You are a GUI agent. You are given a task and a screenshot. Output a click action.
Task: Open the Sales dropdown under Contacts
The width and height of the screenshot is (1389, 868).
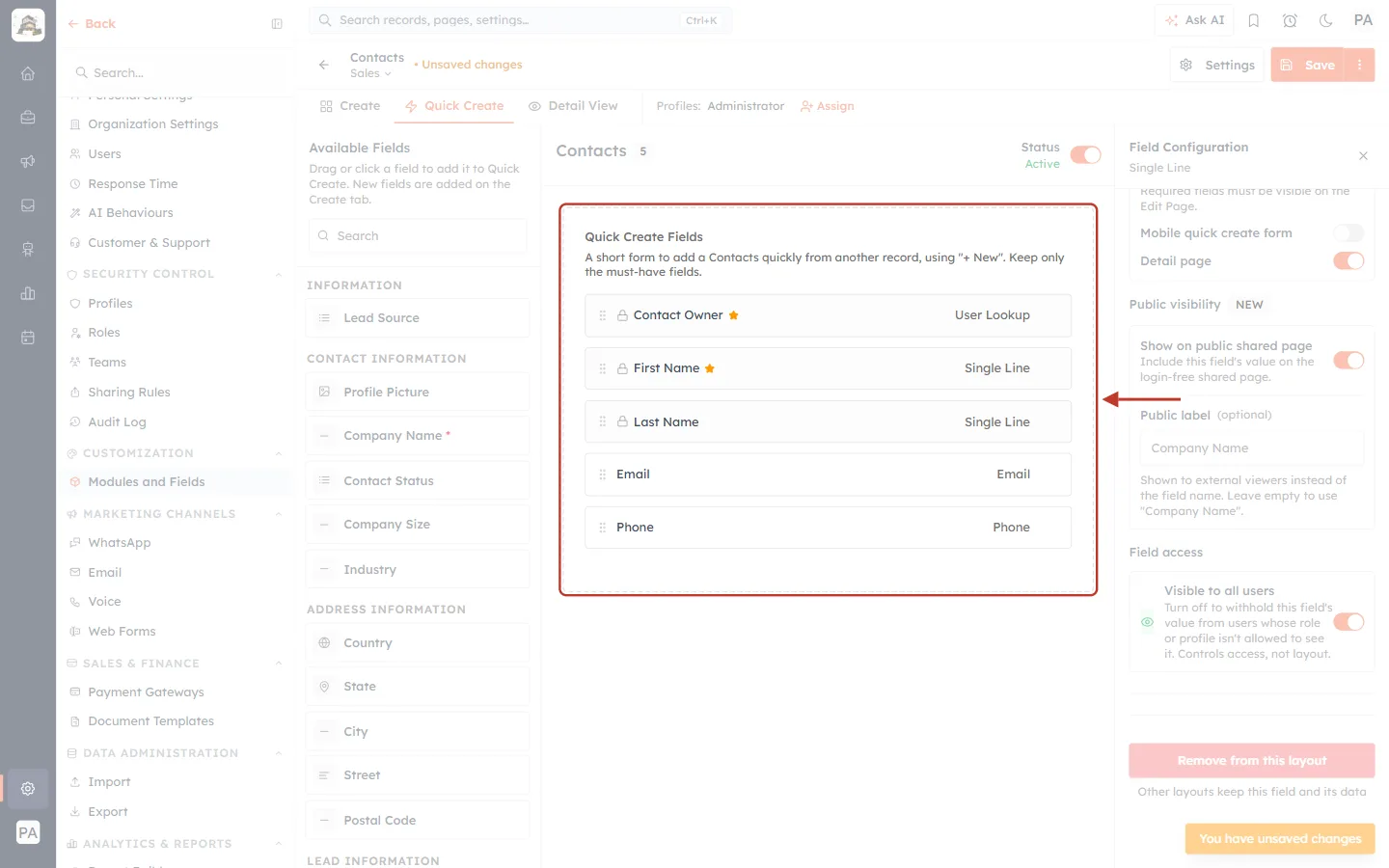coord(370,74)
